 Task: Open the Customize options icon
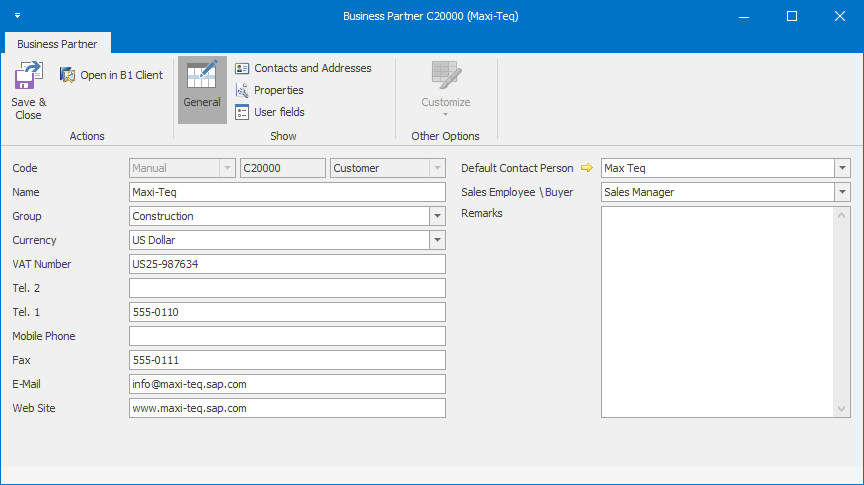click(x=446, y=76)
